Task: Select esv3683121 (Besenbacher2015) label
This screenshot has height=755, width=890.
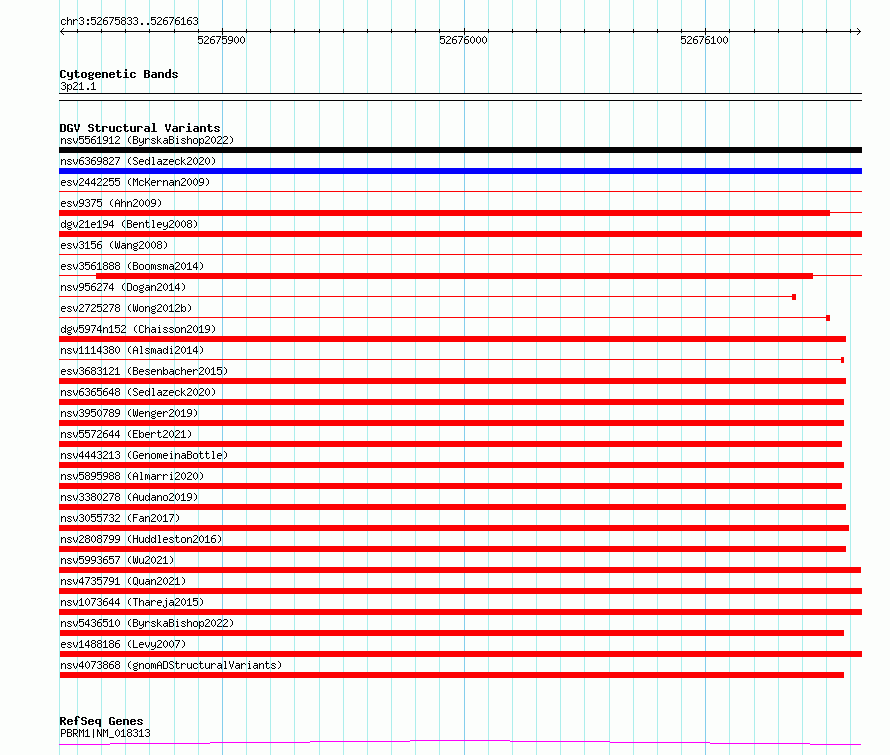Action: [144, 371]
